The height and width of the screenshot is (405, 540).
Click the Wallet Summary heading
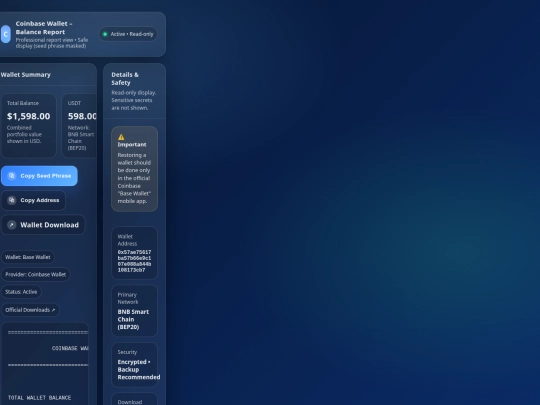coord(25,75)
